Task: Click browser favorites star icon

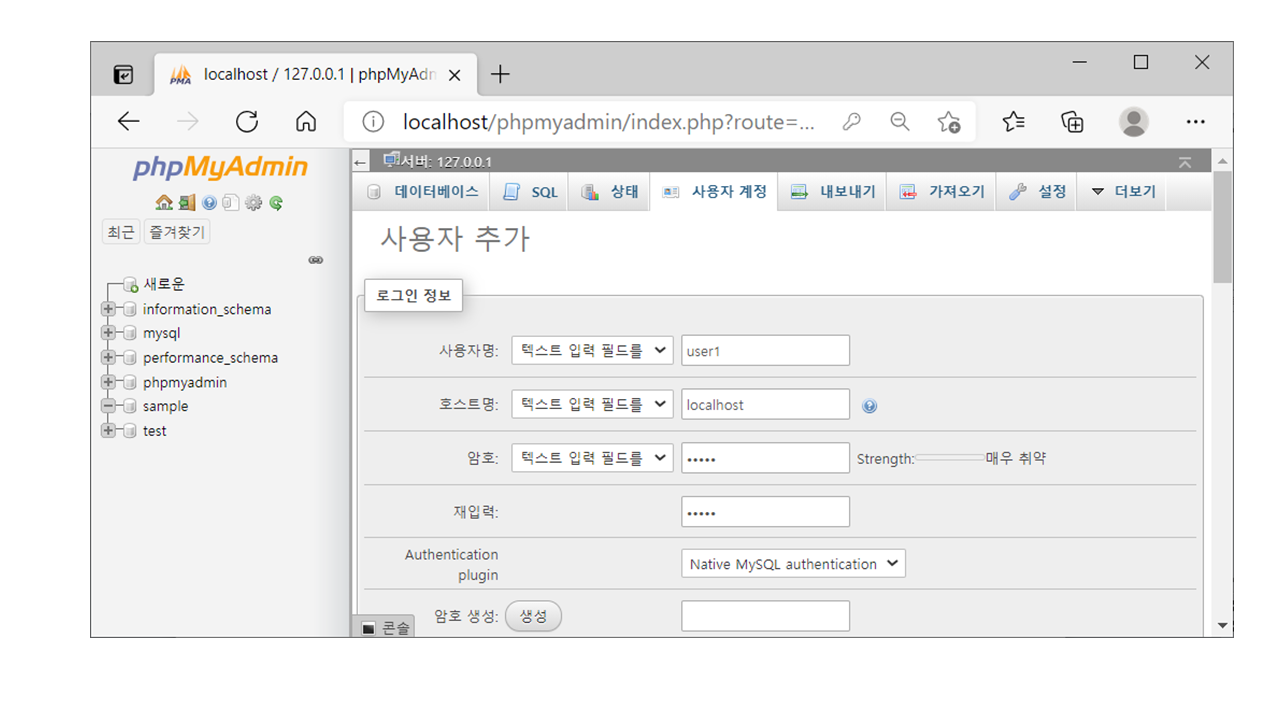Action: pyautogui.click(x=1013, y=122)
